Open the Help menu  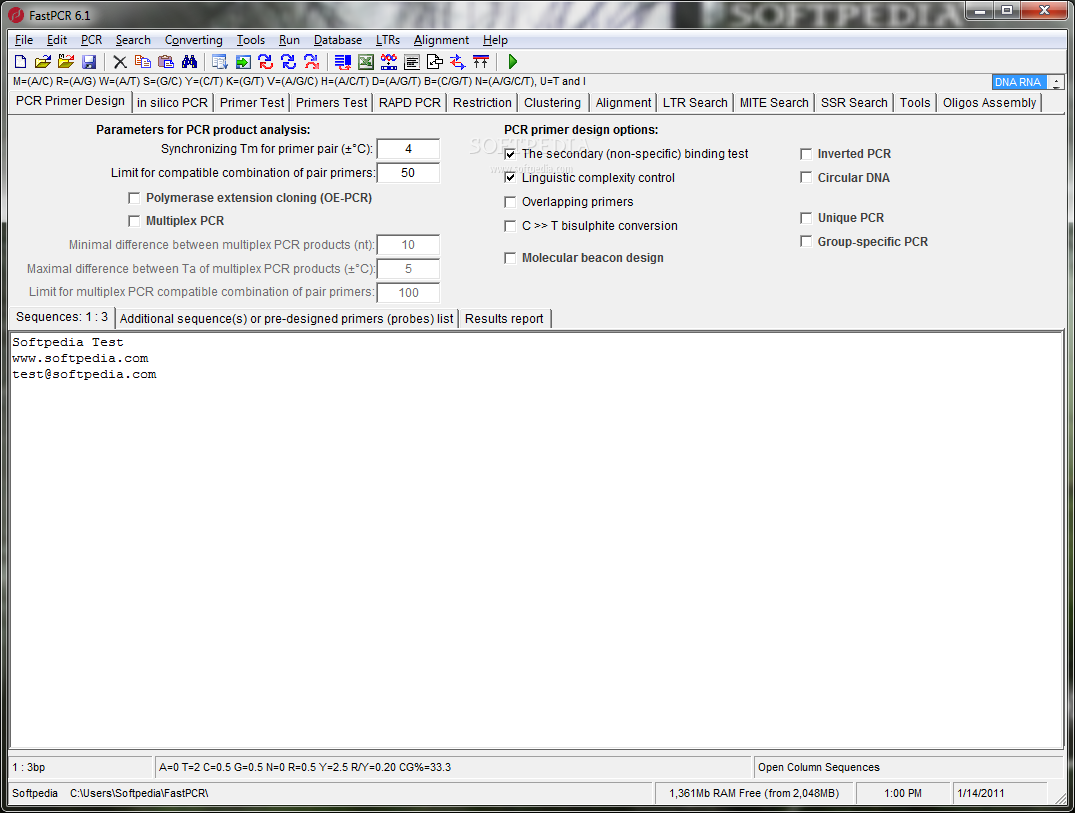(495, 40)
